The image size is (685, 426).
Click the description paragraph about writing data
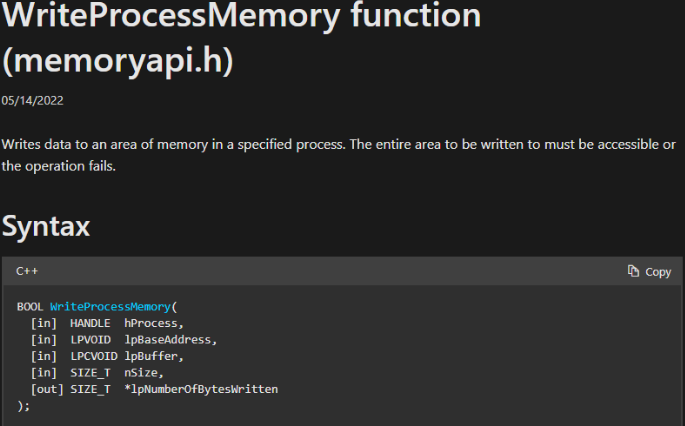338,155
